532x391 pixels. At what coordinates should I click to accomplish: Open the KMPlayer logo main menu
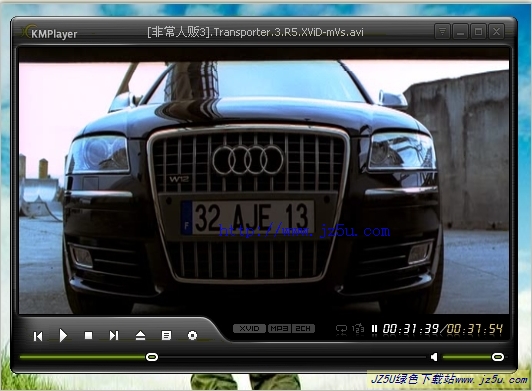50,33
